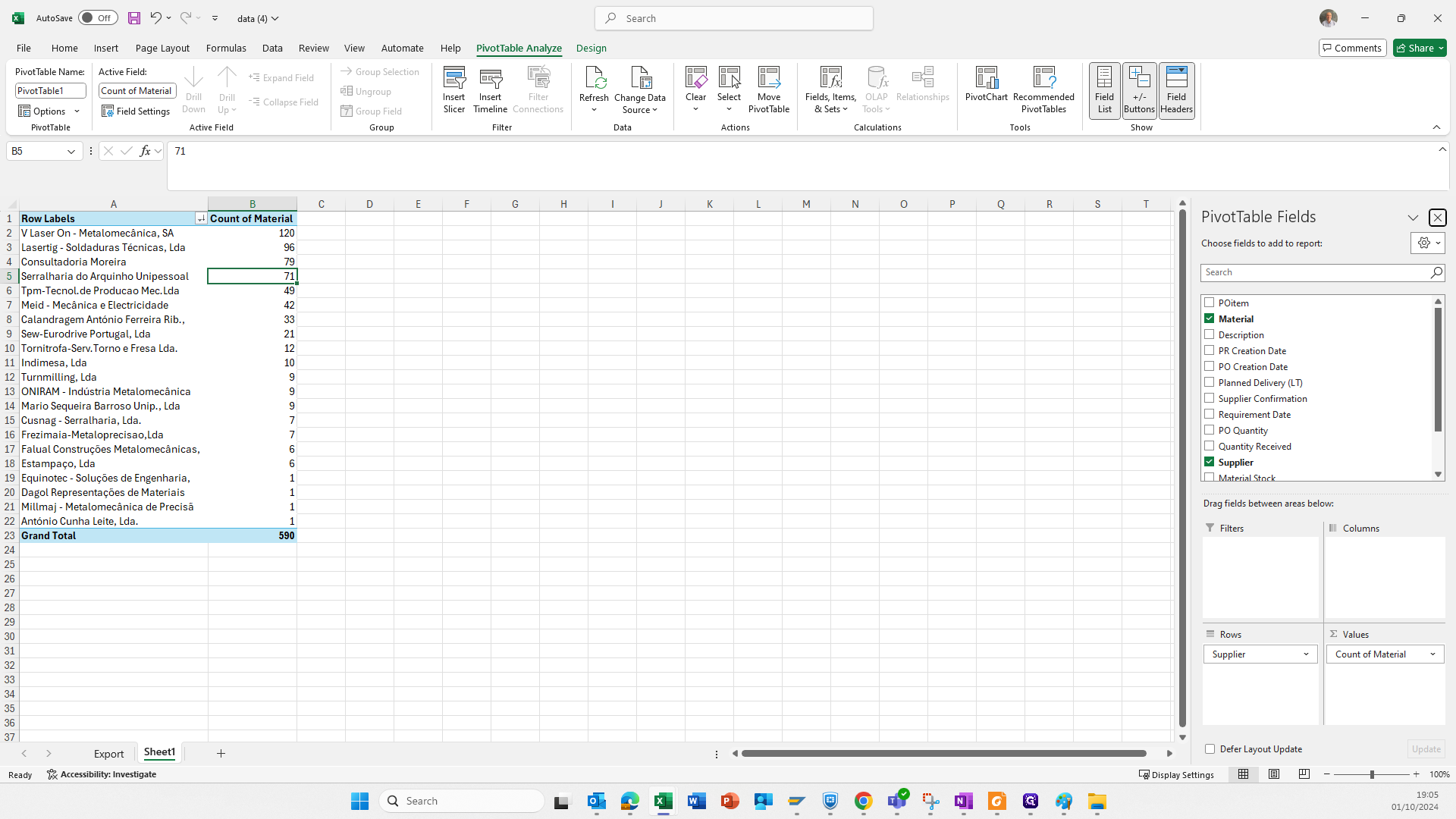Click the Save icon in title bar
Viewport: 1456px width, 819px height.
pyautogui.click(x=134, y=18)
